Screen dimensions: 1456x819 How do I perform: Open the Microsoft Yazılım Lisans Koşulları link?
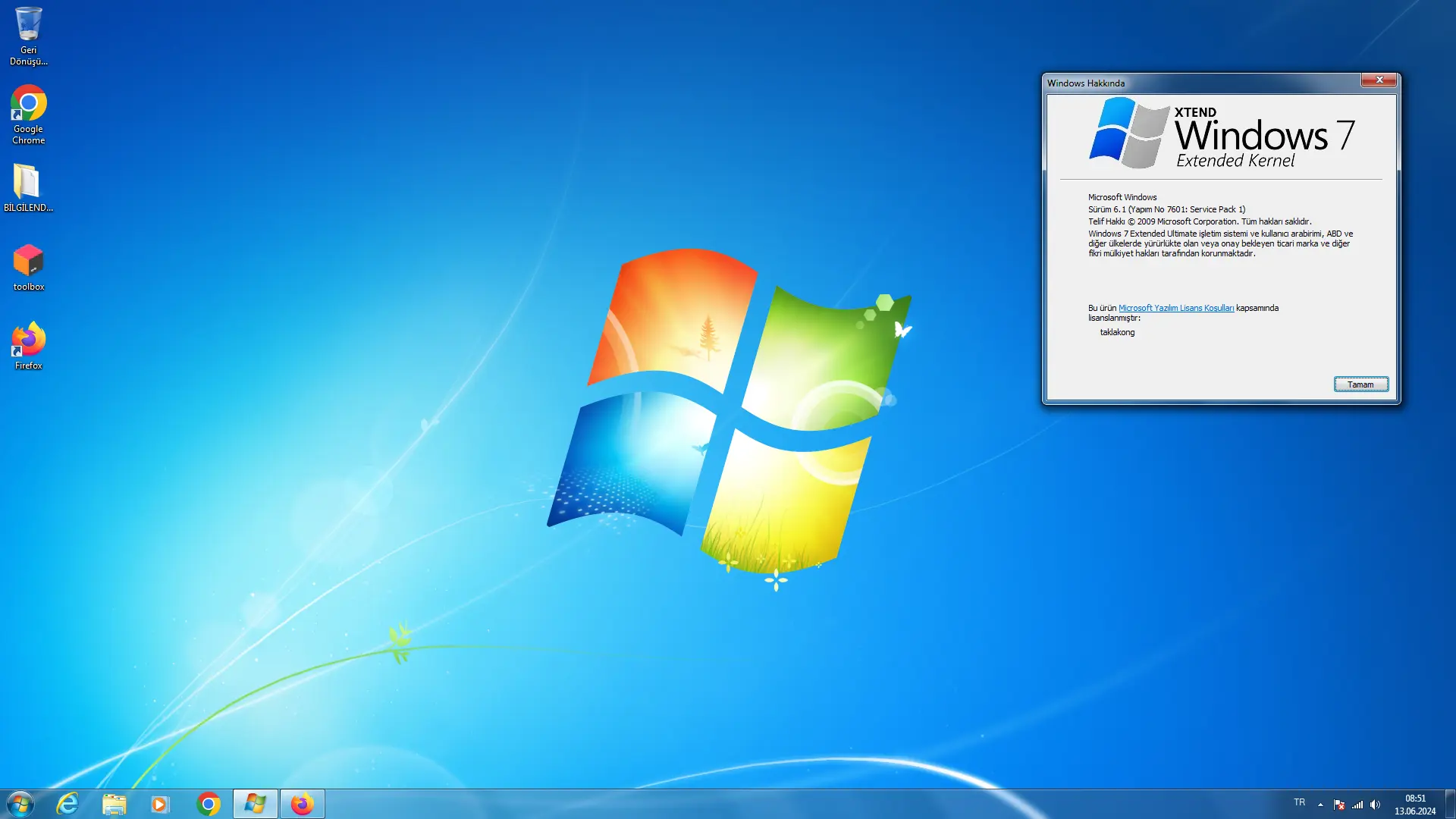click(x=1176, y=308)
